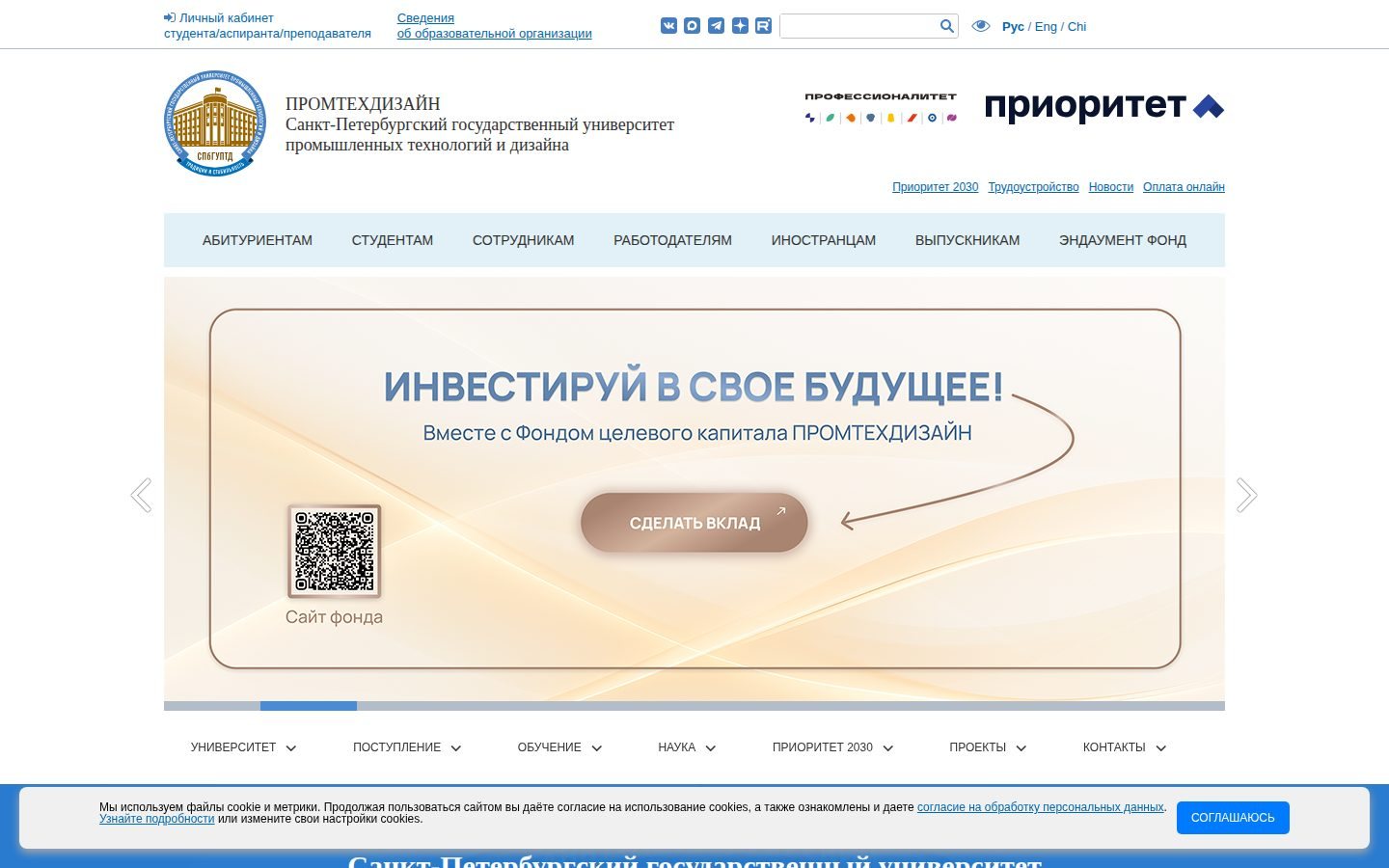
Task: Click the QR code for Сайт фонда
Action: [x=334, y=551]
